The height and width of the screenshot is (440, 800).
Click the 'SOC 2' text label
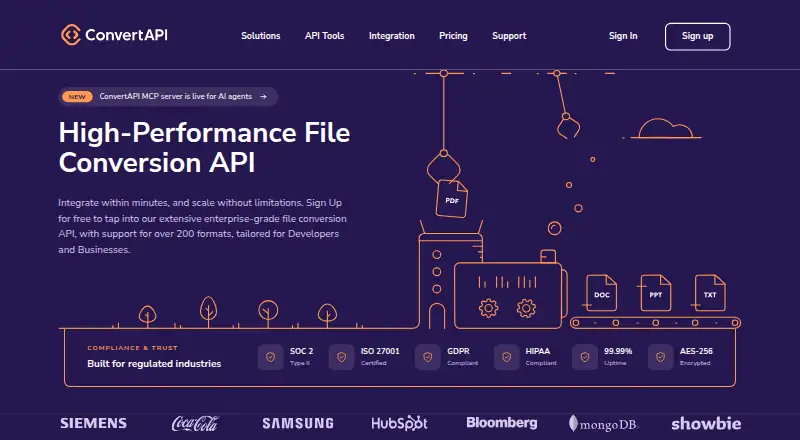[302, 351]
